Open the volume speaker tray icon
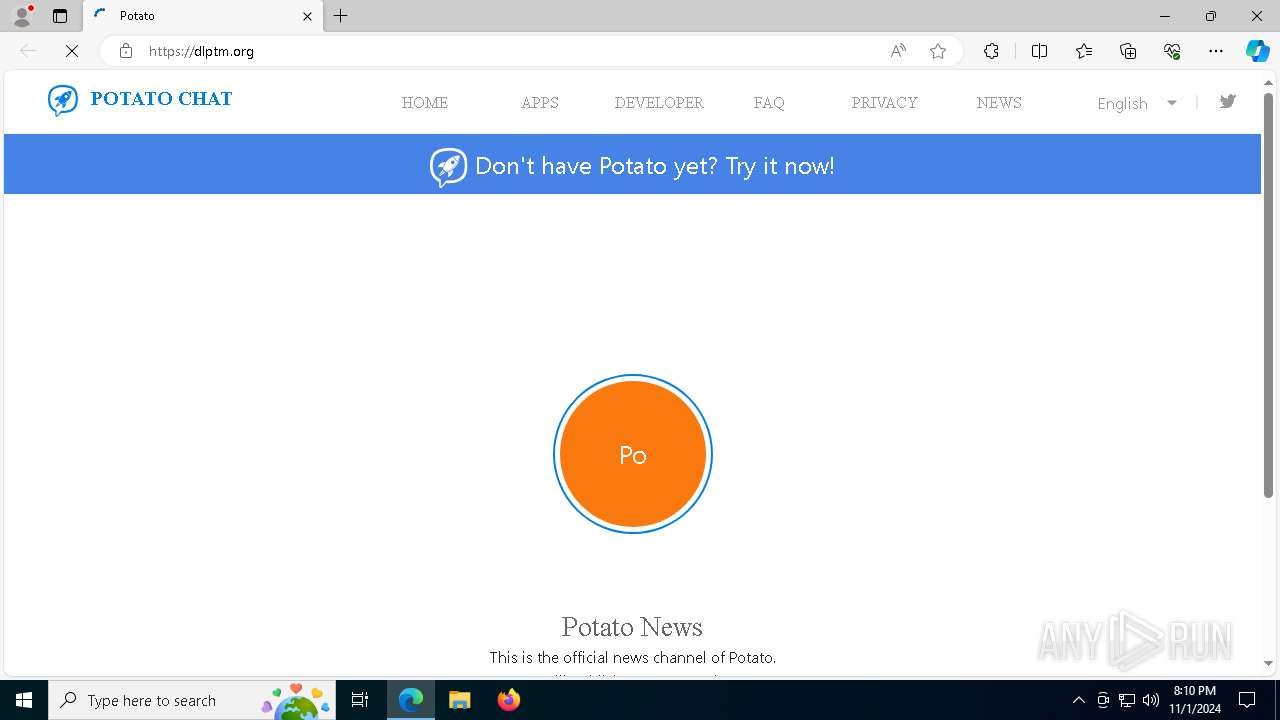 (1151, 700)
